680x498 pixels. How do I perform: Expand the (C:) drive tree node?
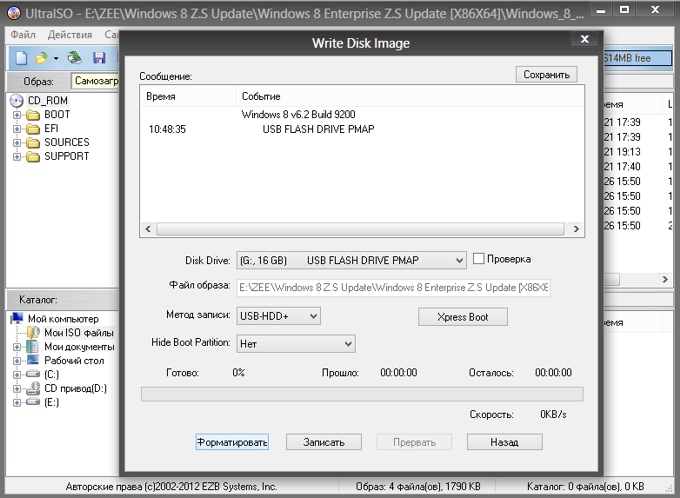(x=16, y=374)
